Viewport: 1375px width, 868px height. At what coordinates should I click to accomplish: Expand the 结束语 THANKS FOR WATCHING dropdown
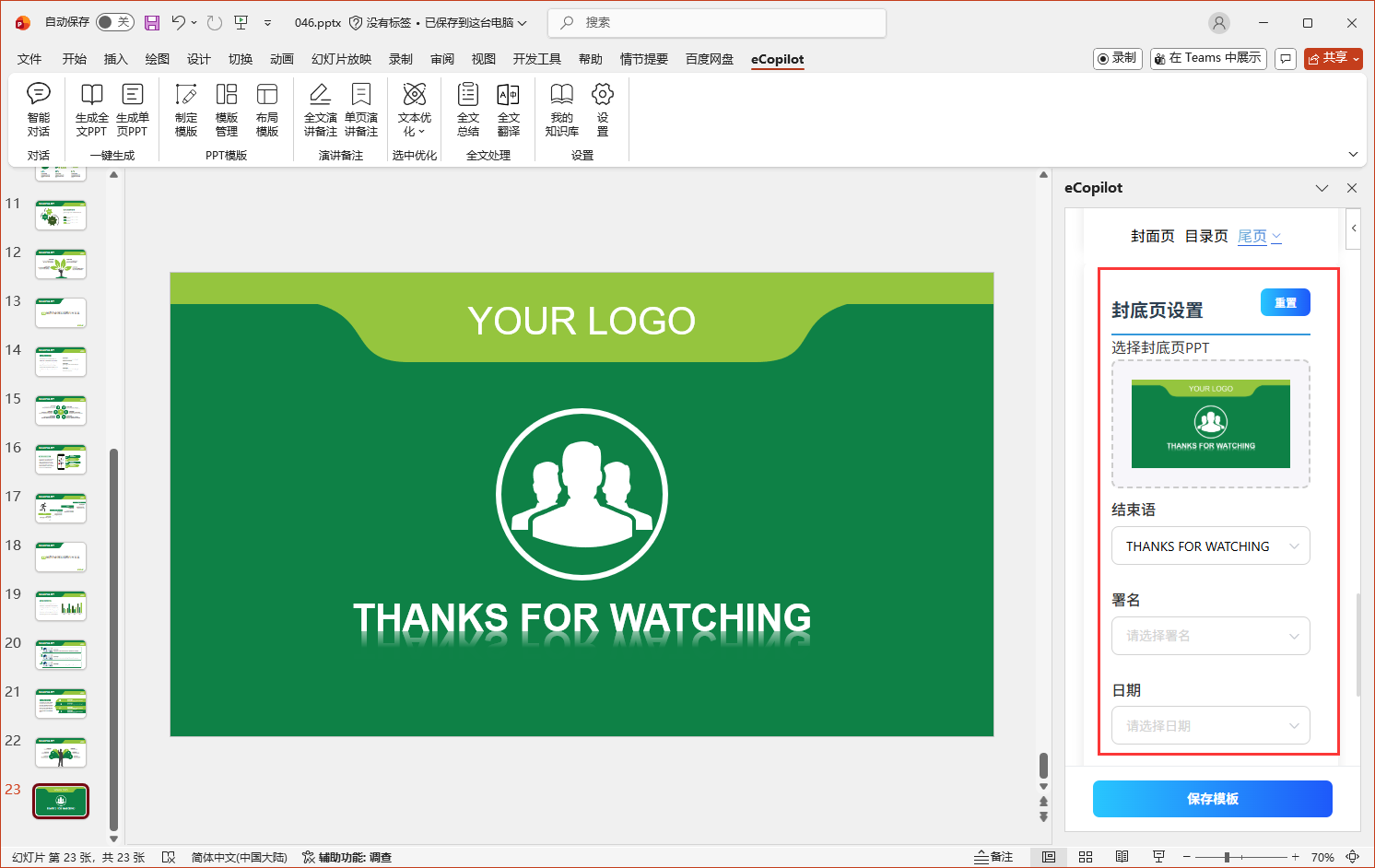tap(1210, 546)
